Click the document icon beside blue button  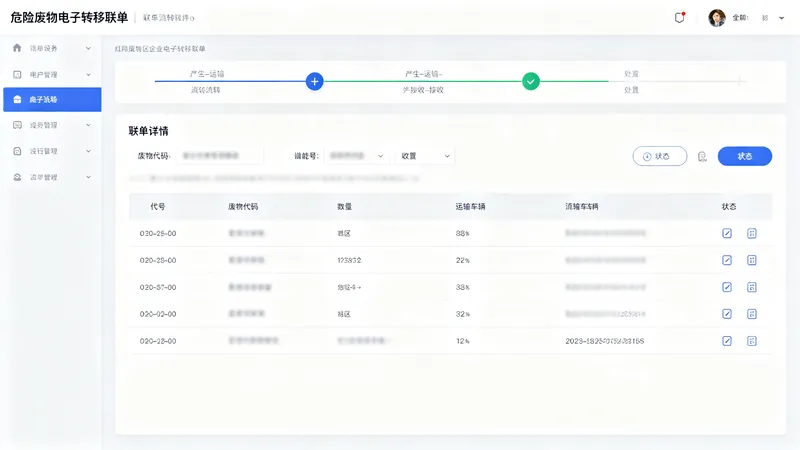(702, 157)
